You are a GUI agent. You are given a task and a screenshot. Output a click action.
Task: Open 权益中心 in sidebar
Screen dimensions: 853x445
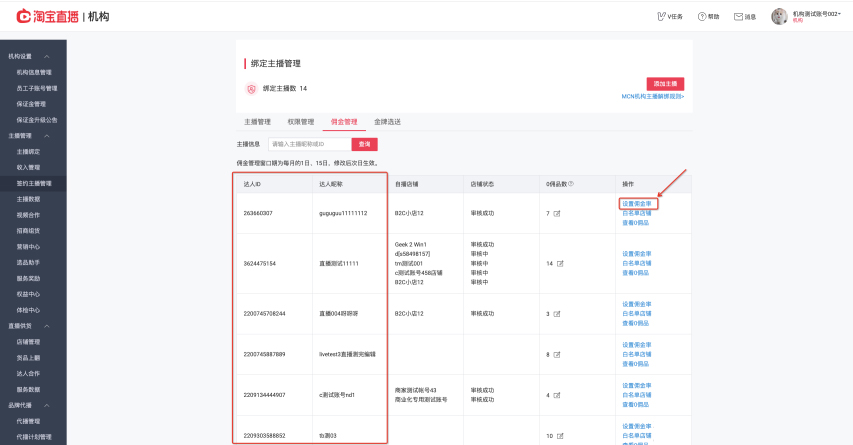pyautogui.click(x=28, y=294)
